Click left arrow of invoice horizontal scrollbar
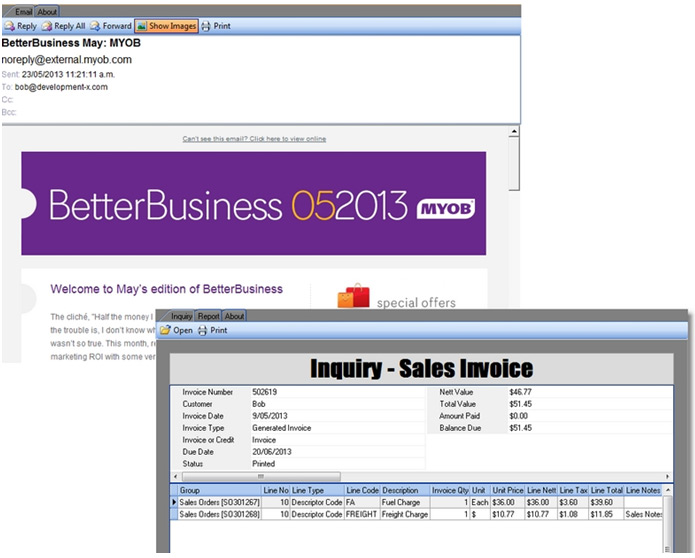Image resolution: width=695 pixels, height=558 pixels. 176,476
